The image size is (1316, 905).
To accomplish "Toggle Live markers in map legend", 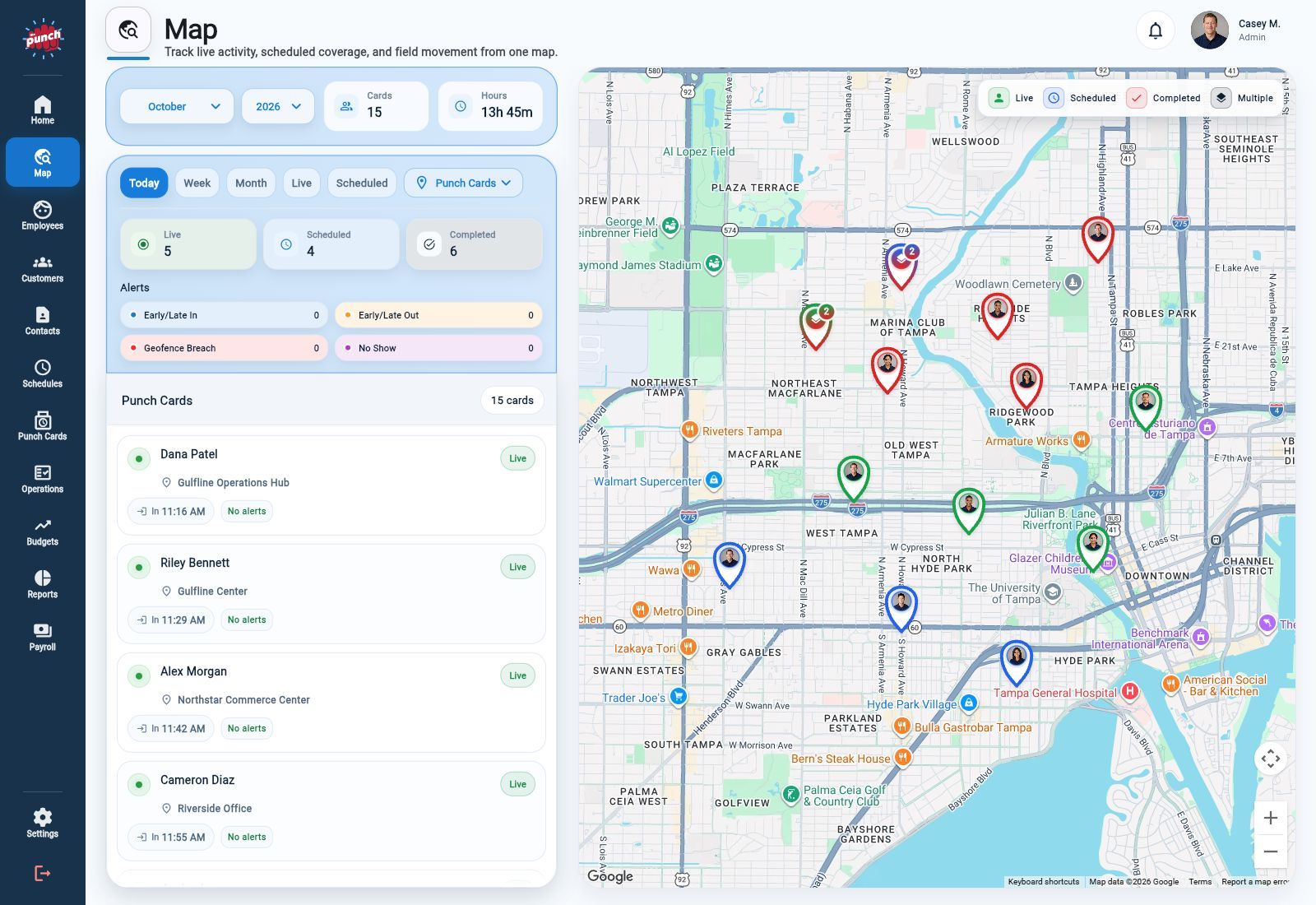I will click(x=1011, y=98).
